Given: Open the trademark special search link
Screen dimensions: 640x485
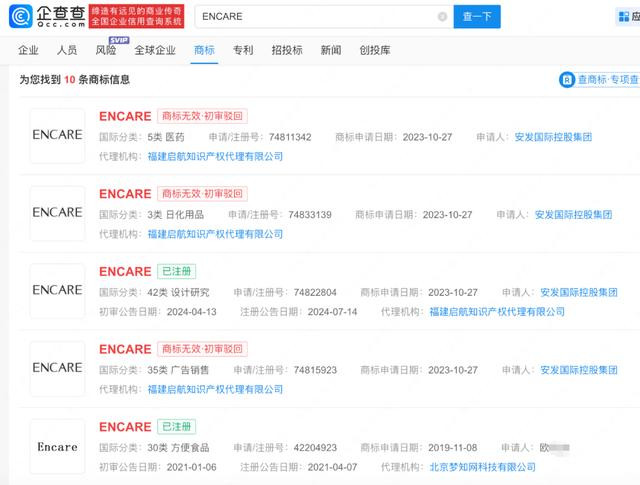Looking at the screenshot, I should point(599,80).
